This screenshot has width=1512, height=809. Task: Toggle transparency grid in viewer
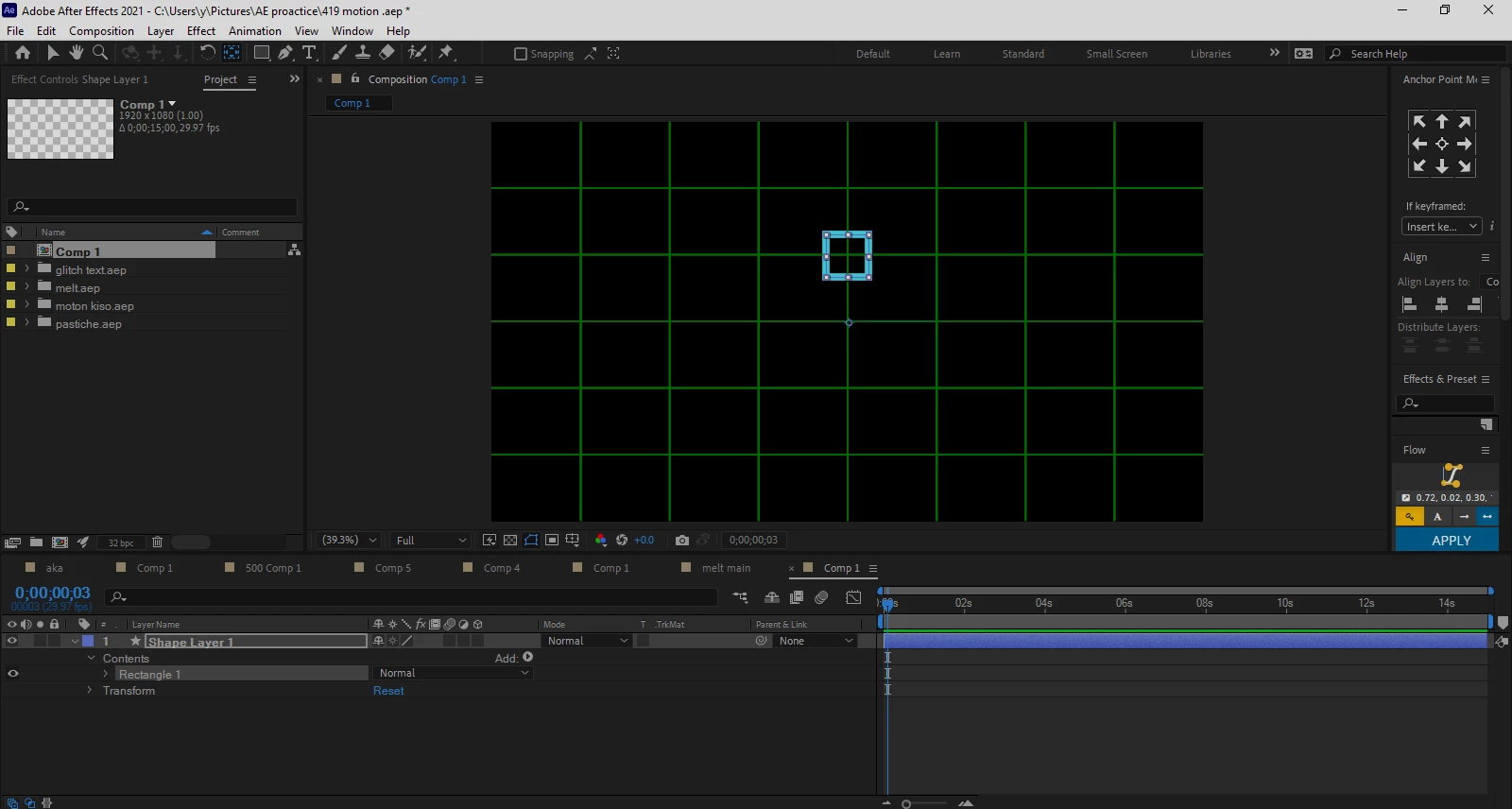click(x=510, y=541)
